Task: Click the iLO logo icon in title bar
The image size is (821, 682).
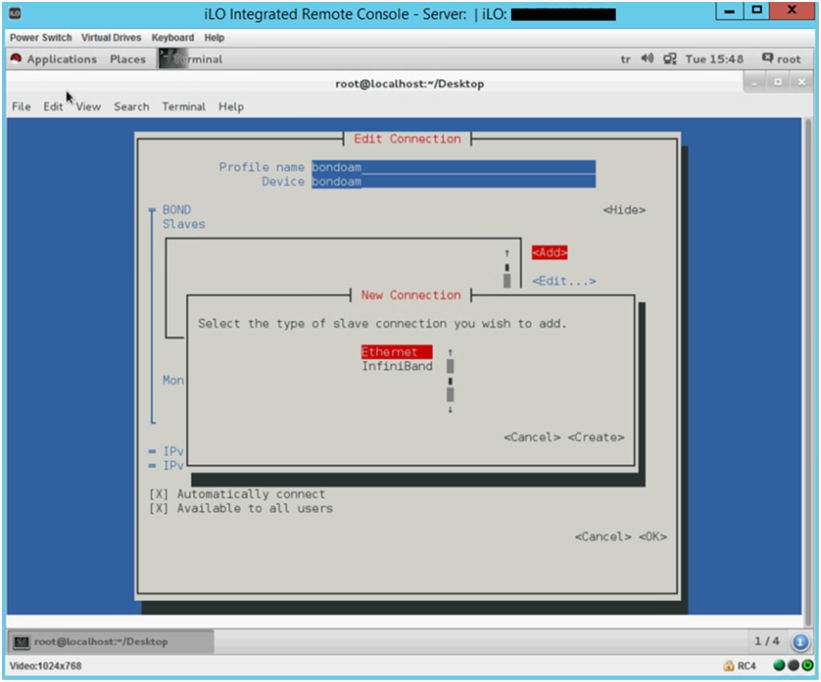Action: pos(15,14)
